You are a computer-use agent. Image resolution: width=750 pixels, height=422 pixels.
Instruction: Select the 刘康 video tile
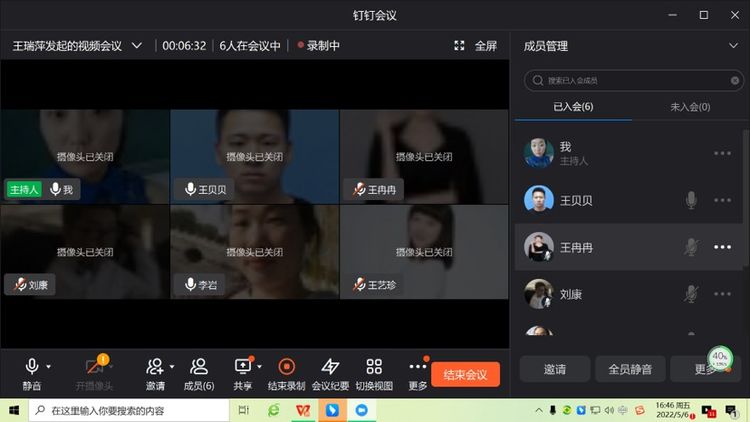click(85, 252)
